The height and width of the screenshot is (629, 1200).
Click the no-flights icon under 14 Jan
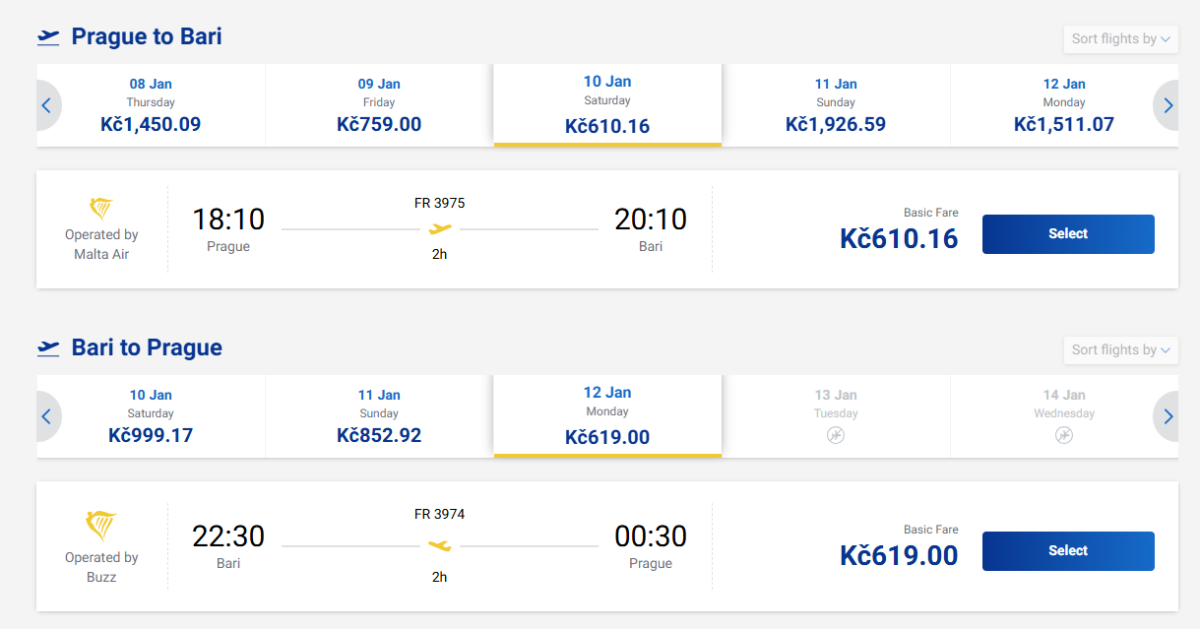[1064, 435]
